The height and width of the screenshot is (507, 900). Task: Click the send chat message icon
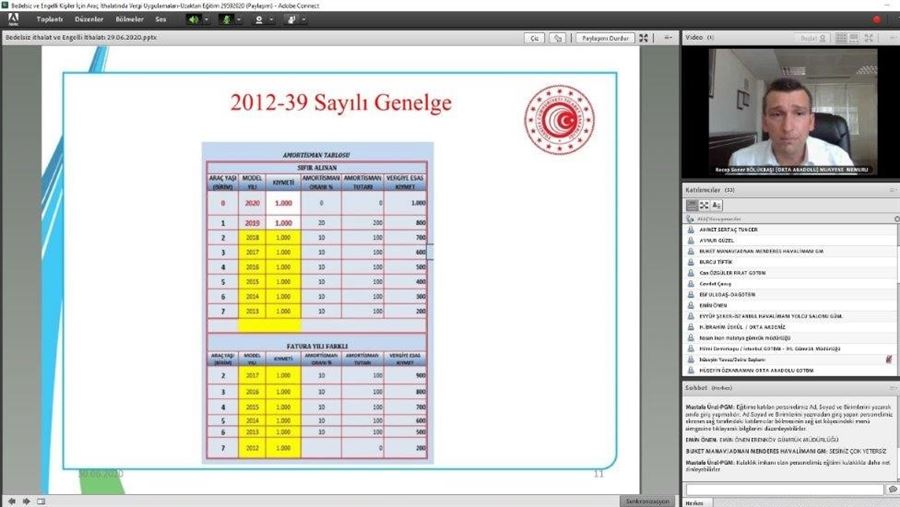tap(891, 489)
